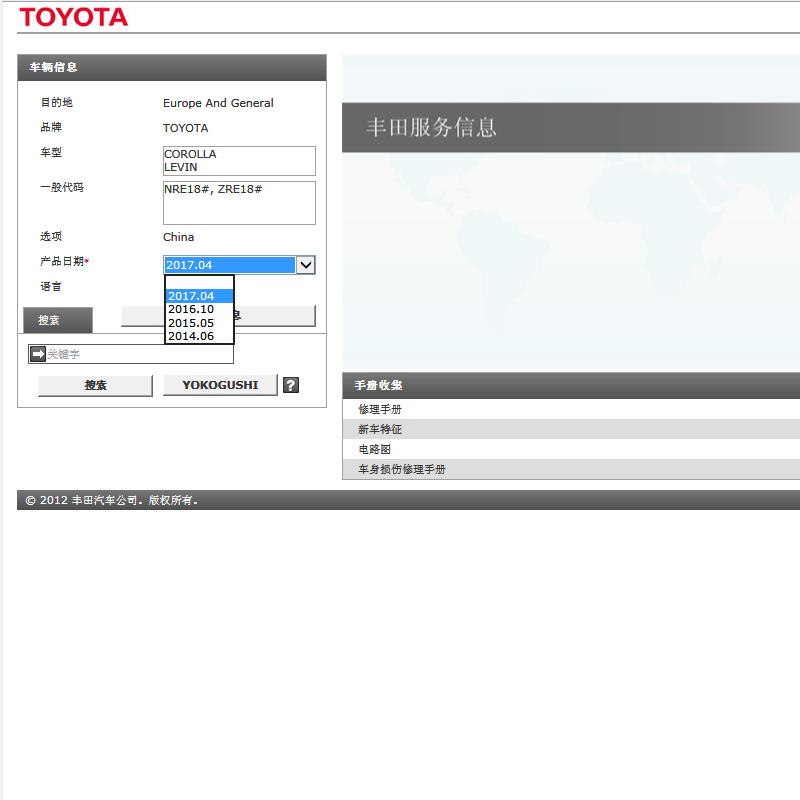800x800 pixels.
Task: Click the 车型 label
Action: [x=51, y=152]
